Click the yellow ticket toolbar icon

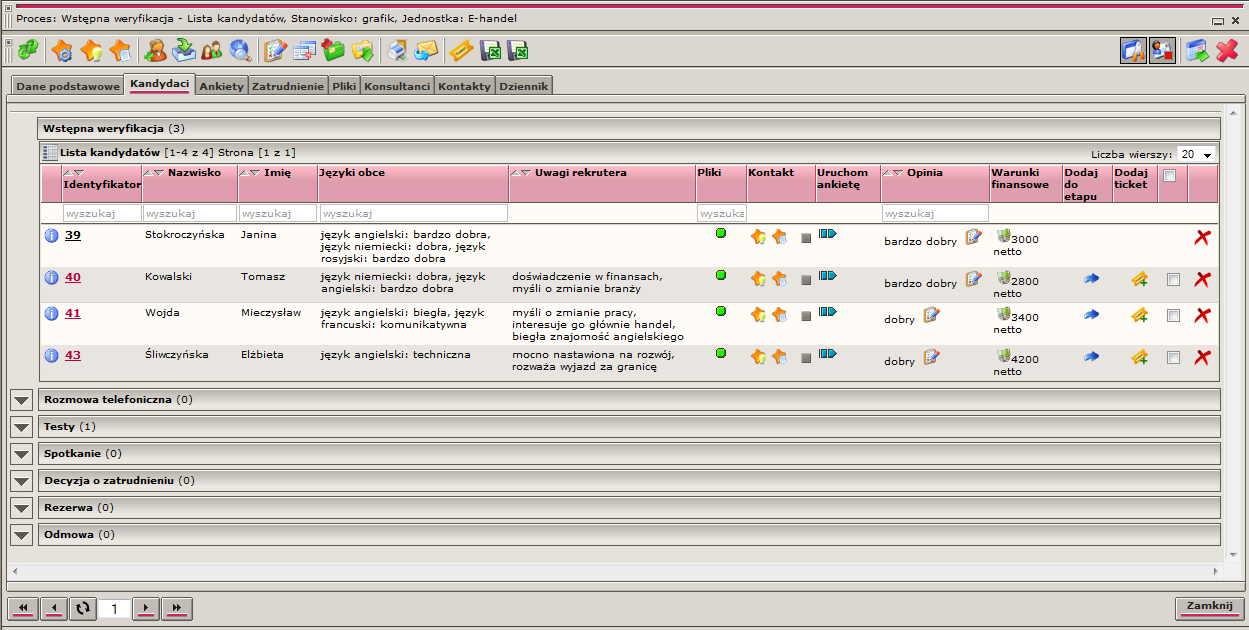tap(461, 50)
